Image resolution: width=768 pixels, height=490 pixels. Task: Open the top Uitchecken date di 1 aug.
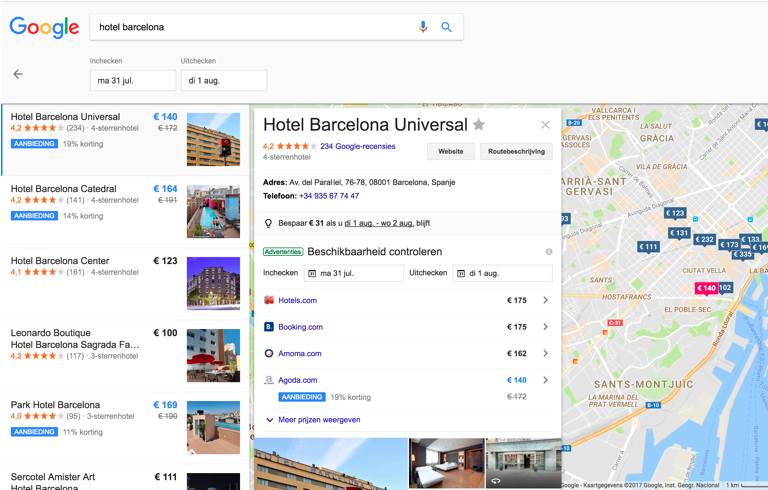click(224, 80)
